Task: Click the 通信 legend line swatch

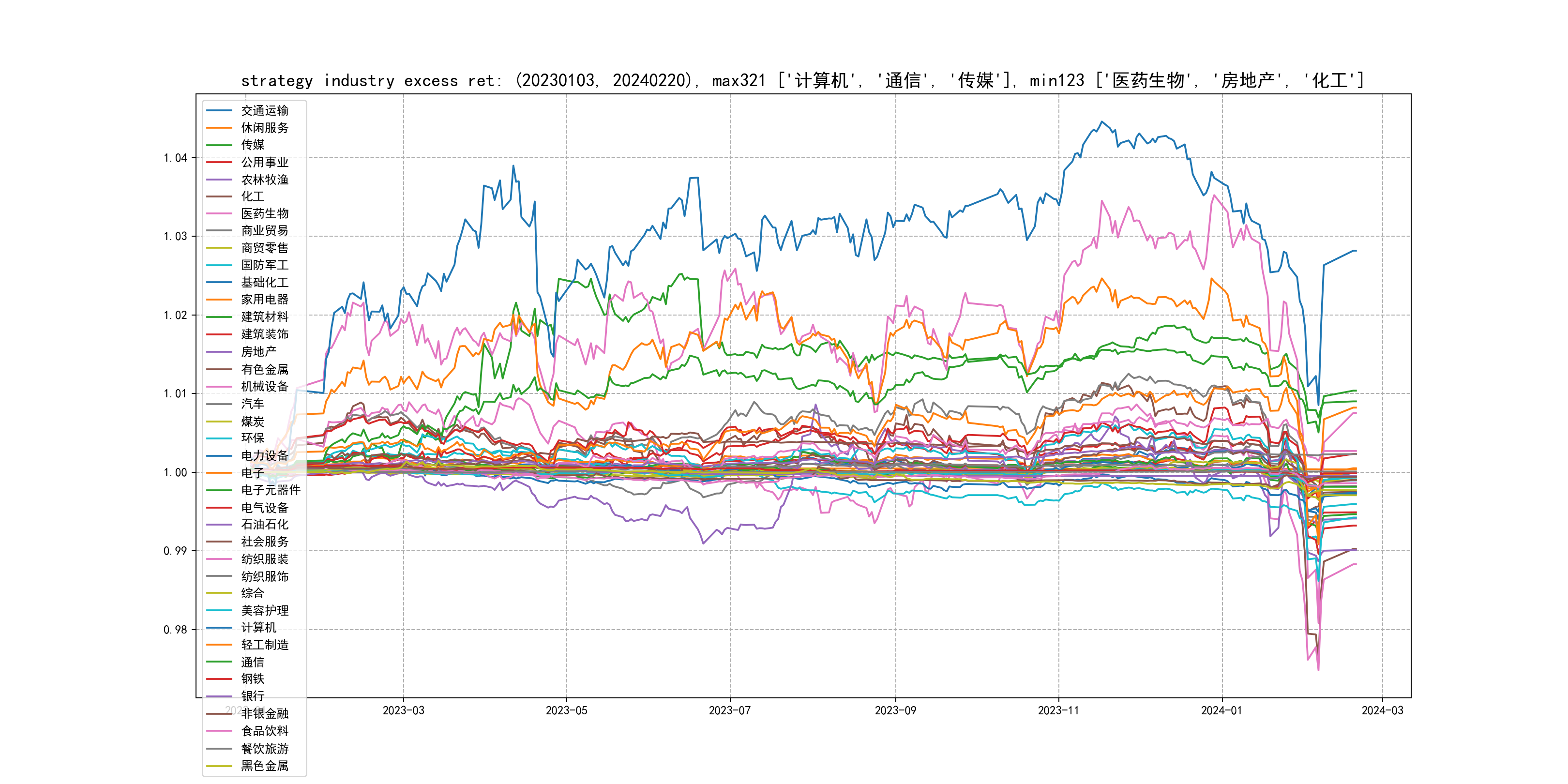Action: tap(219, 662)
